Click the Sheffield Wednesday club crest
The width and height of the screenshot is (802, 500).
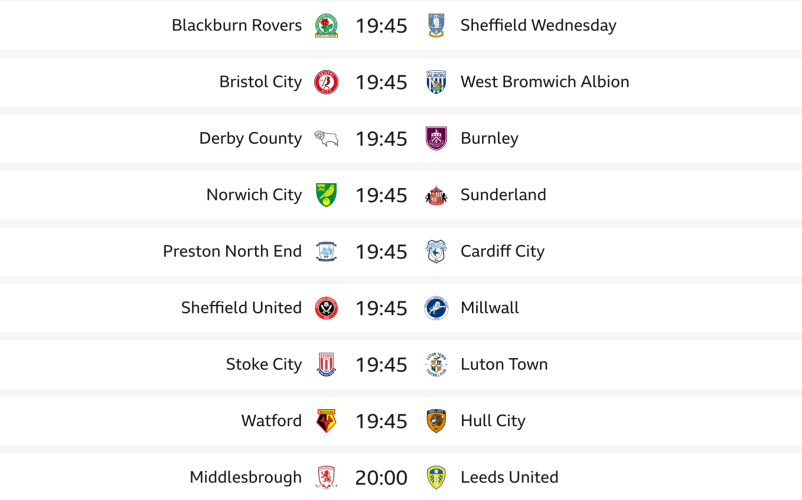click(x=436, y=26)
